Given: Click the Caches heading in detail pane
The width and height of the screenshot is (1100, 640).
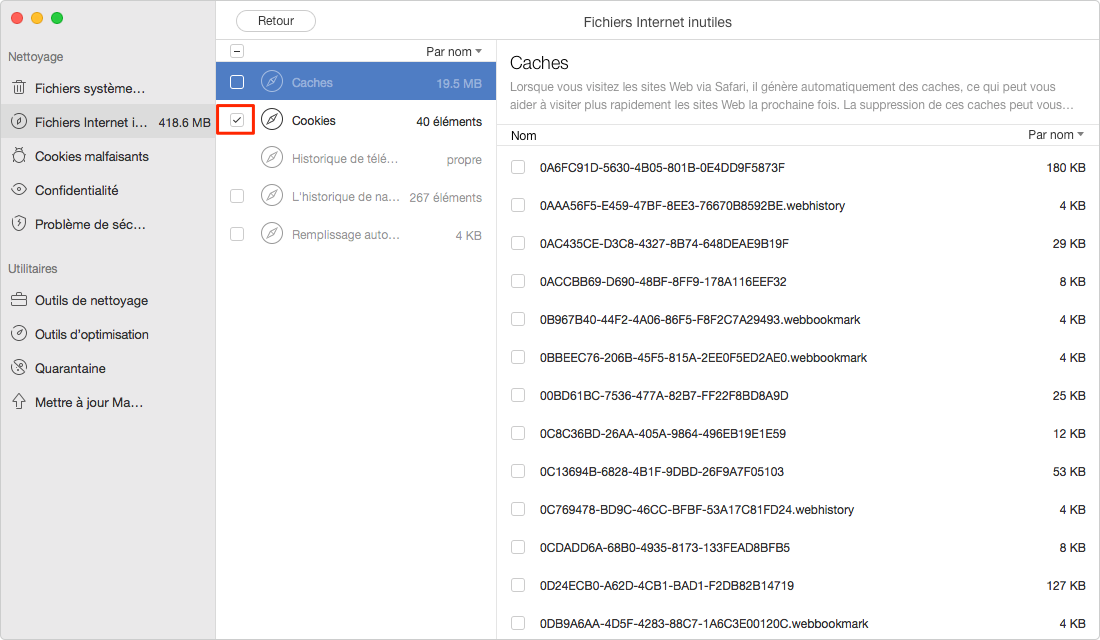Looking at the screenshot, I should click(x=539, y=62).
